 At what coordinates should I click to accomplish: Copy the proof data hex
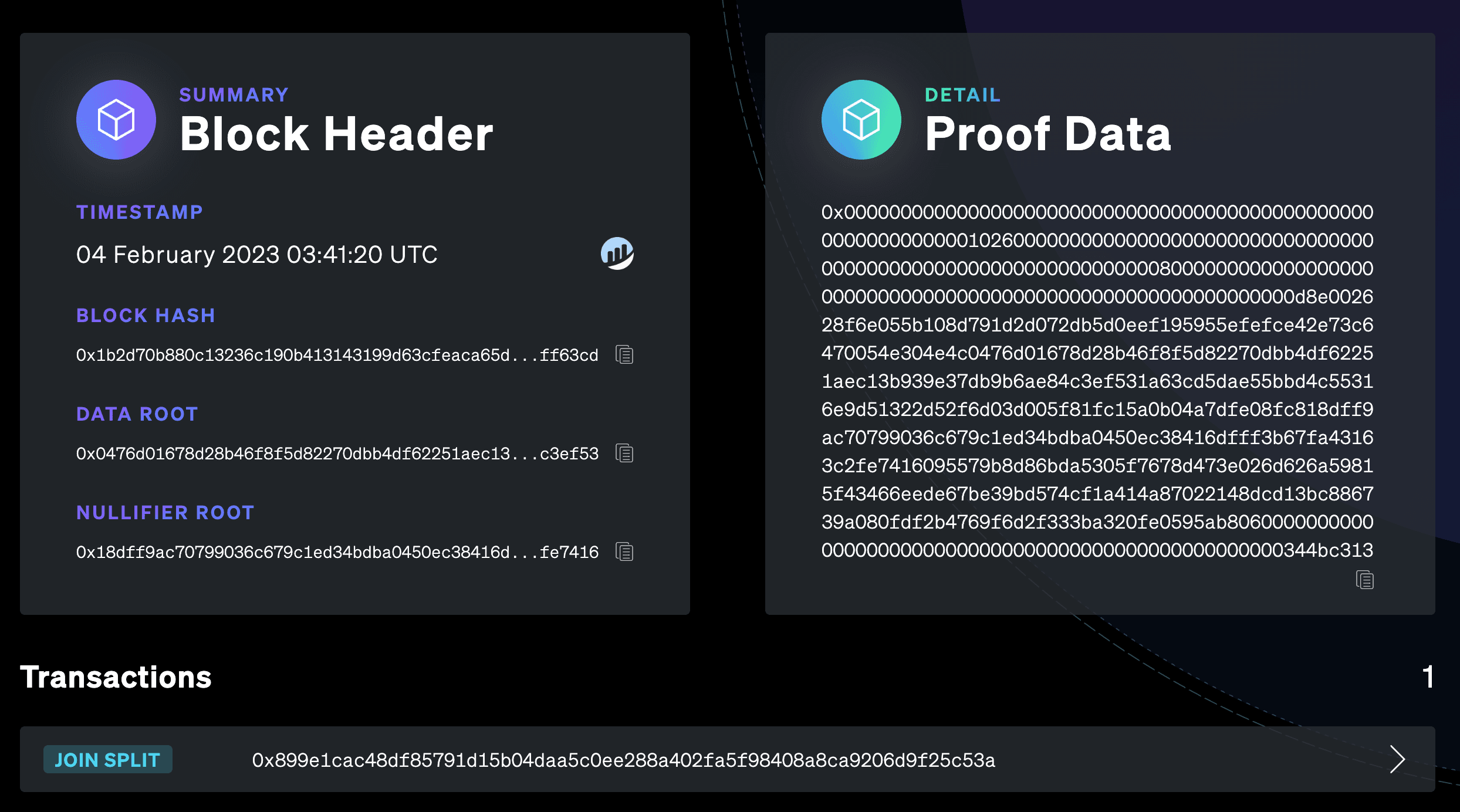click(x=1364, y=580)
